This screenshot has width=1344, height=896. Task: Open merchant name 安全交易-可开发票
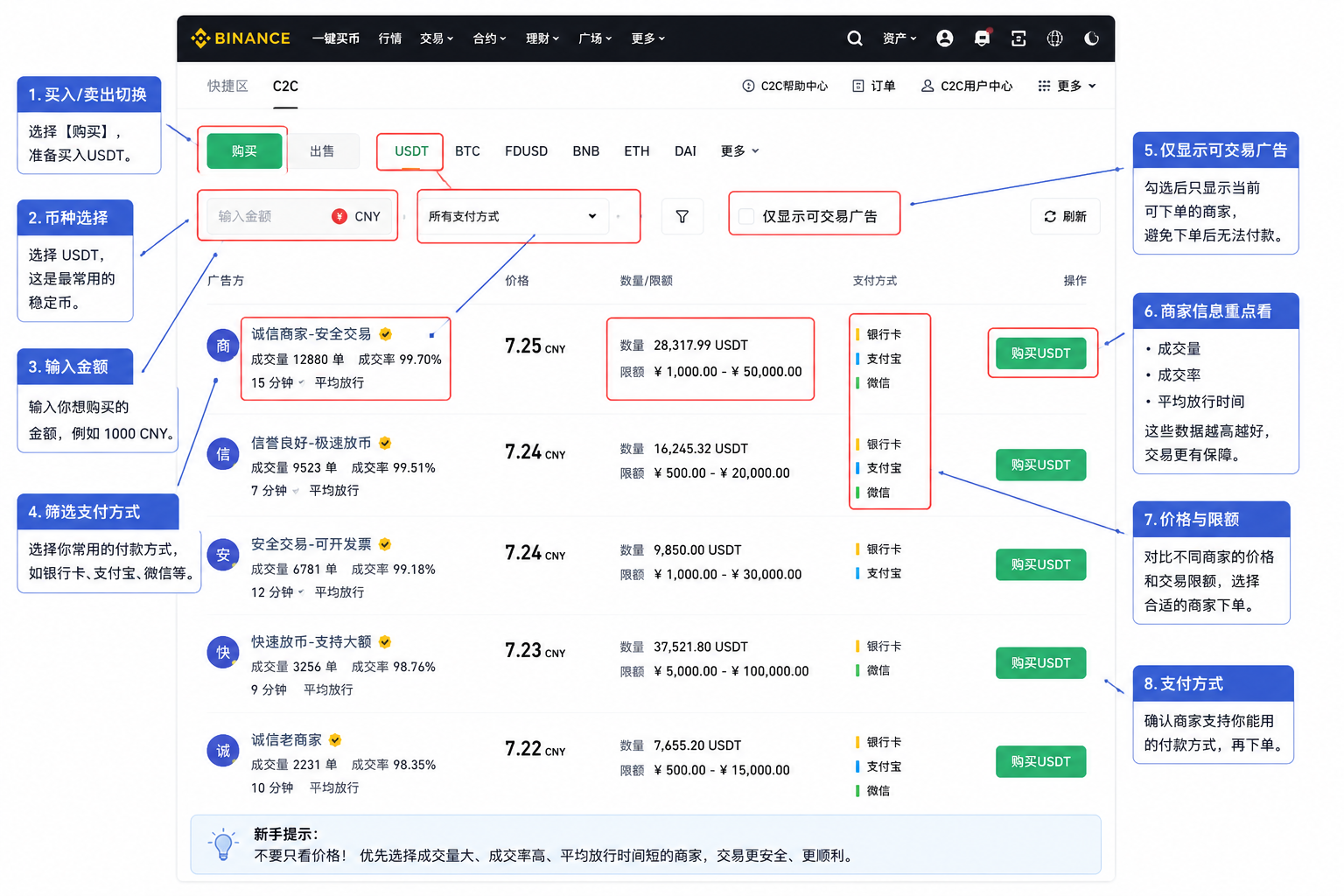(x=311, y=544)
